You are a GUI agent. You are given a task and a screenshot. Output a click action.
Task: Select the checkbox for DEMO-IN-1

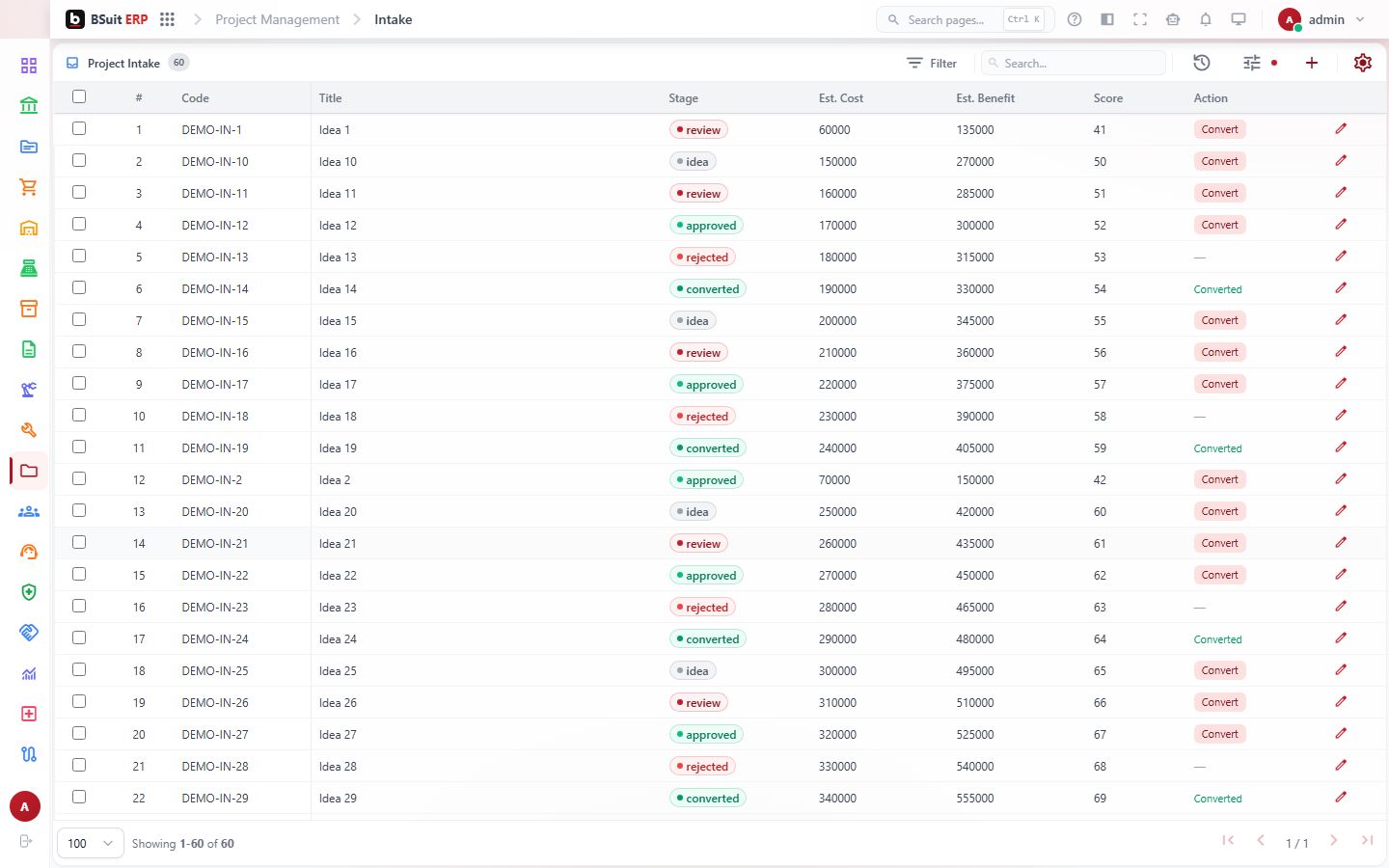[x=79, y=128]
